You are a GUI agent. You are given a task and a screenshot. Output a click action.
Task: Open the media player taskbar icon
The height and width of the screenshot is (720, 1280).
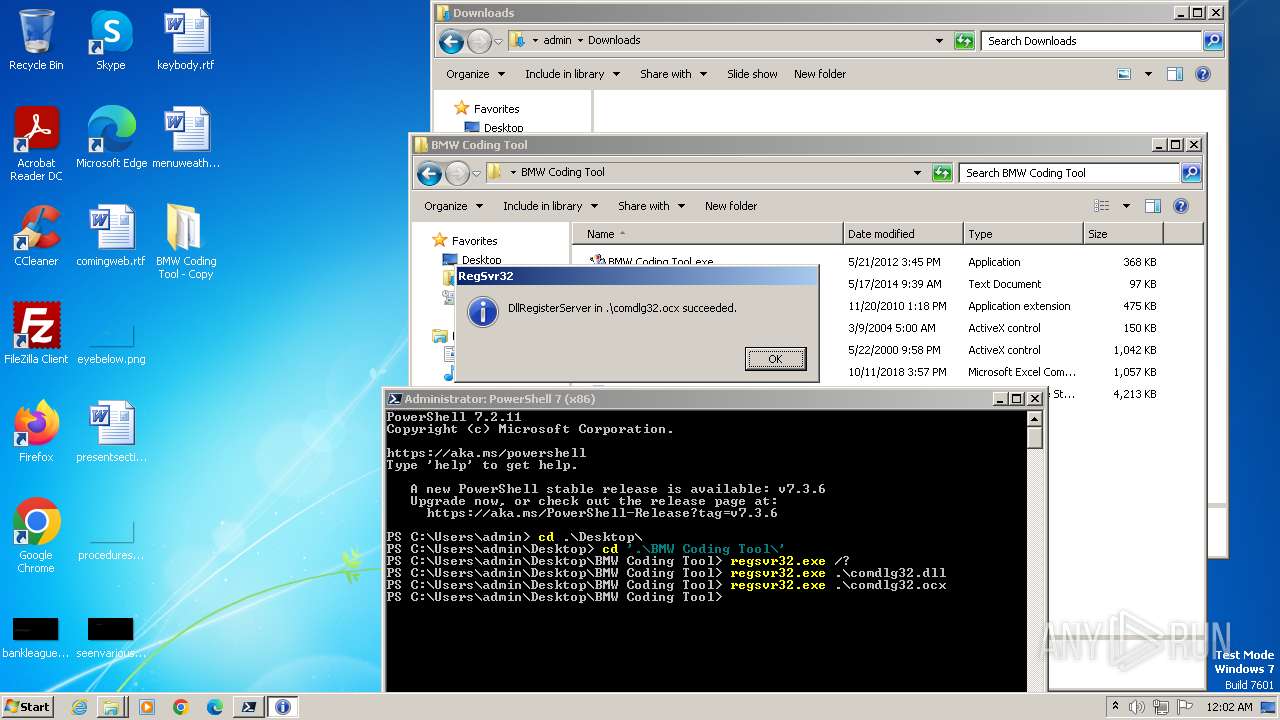tap(146, 707)
